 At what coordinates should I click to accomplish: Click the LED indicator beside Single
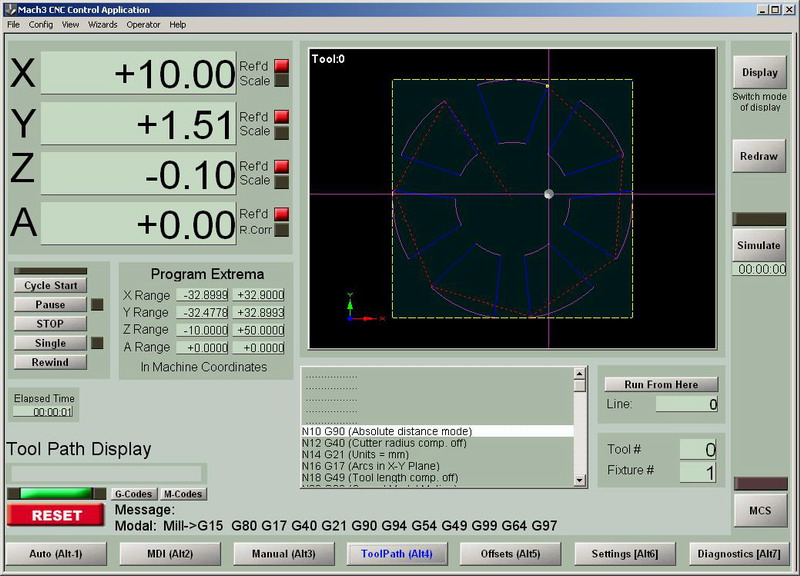(x=97, y=343)
